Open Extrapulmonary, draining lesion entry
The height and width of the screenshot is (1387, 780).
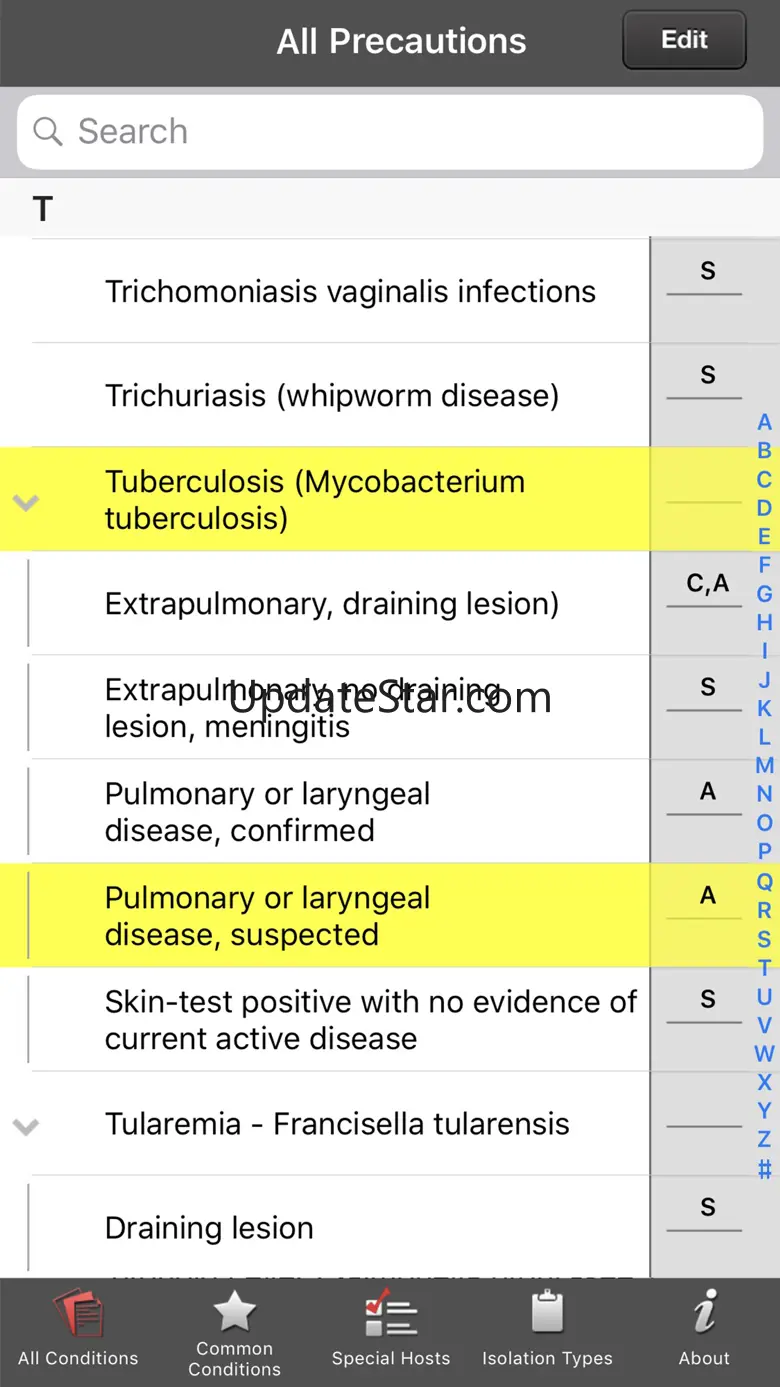(x=332, y=604)
